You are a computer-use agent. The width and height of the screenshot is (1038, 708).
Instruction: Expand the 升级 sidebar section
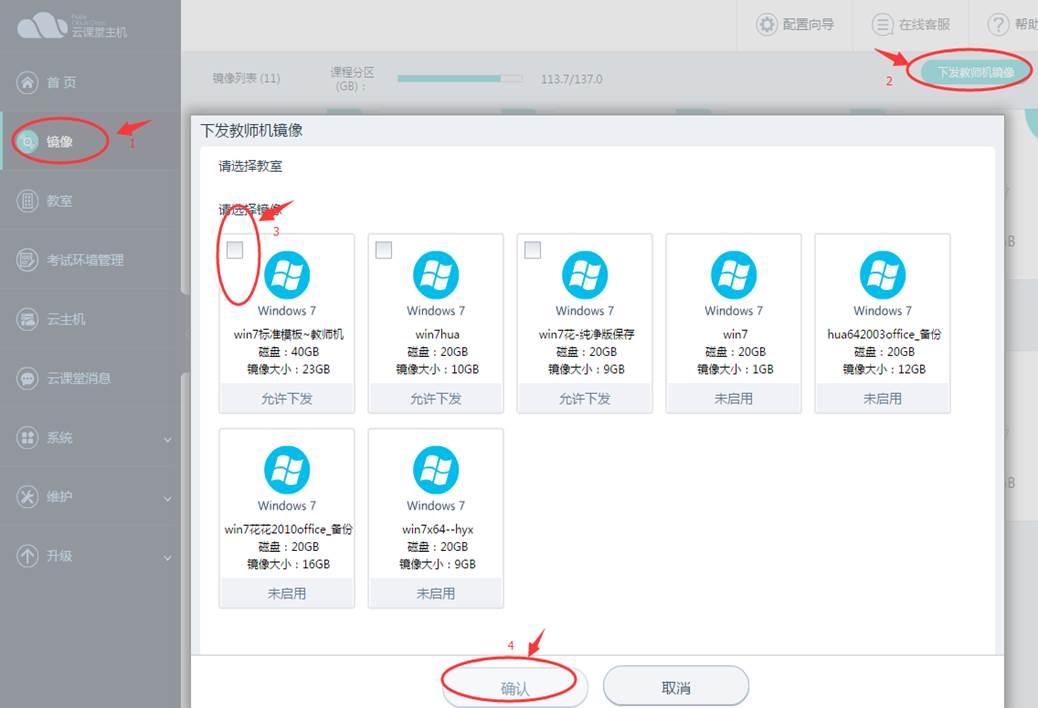(60, 556)
